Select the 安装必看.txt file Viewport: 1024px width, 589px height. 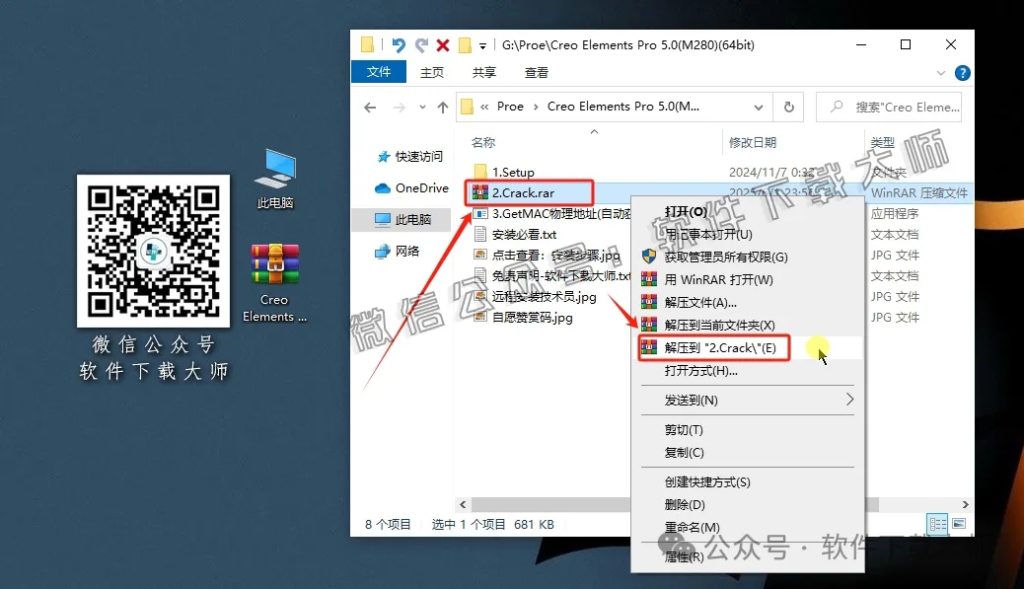(x=515, y=234)
